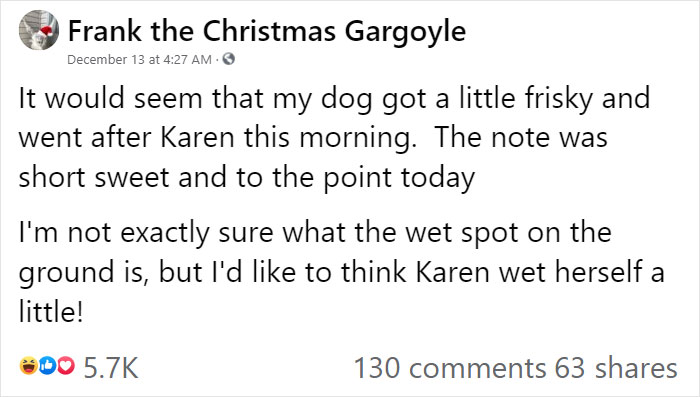Click the laughing Haha reaction emoji
This screenshot has height=397, width=700.
click(x=28, y=366)
